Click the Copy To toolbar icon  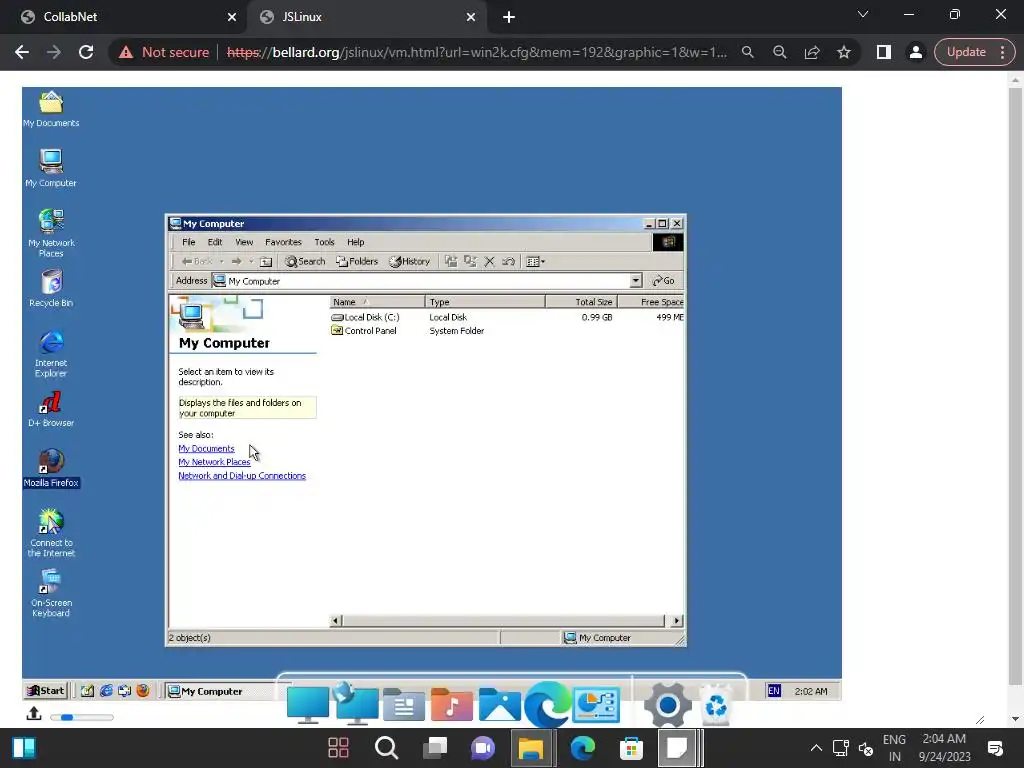pos(470,261)
